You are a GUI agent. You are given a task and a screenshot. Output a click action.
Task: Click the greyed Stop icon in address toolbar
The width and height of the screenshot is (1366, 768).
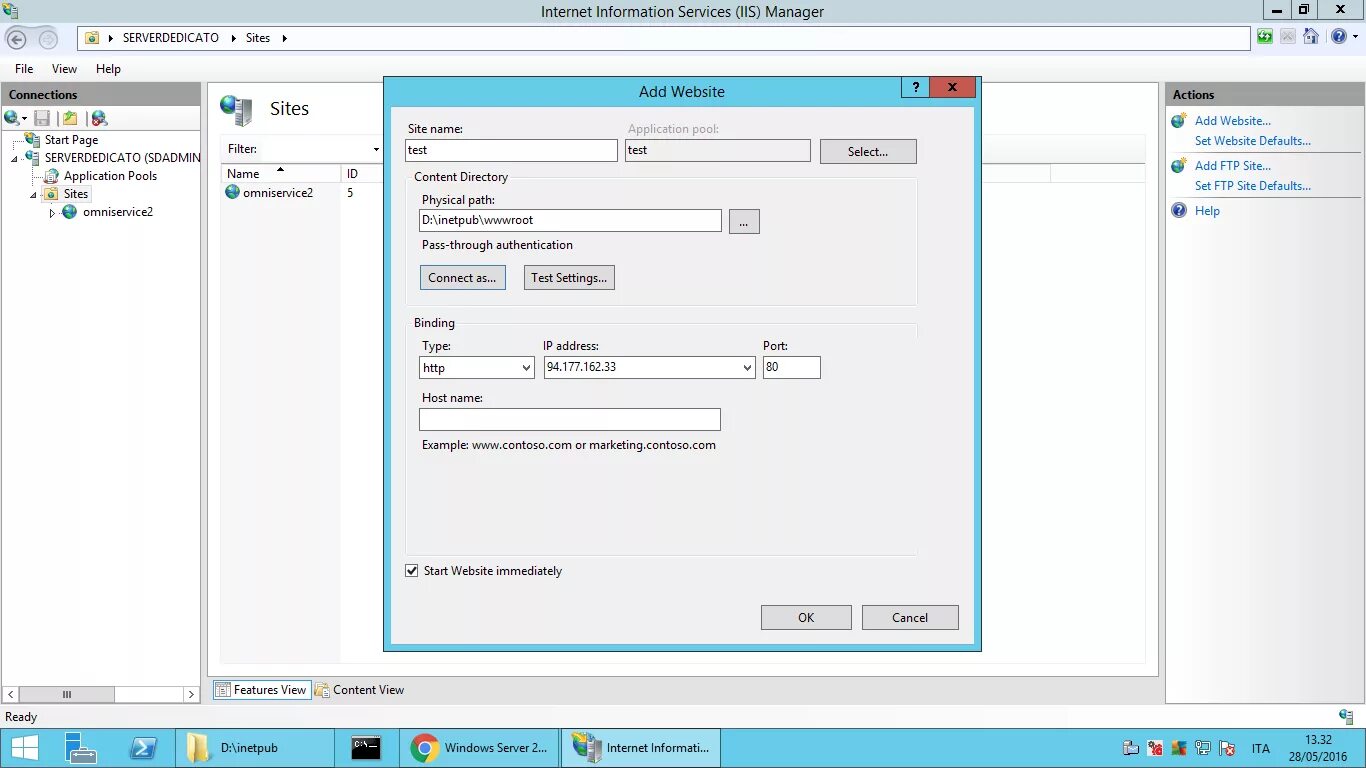1288,37
